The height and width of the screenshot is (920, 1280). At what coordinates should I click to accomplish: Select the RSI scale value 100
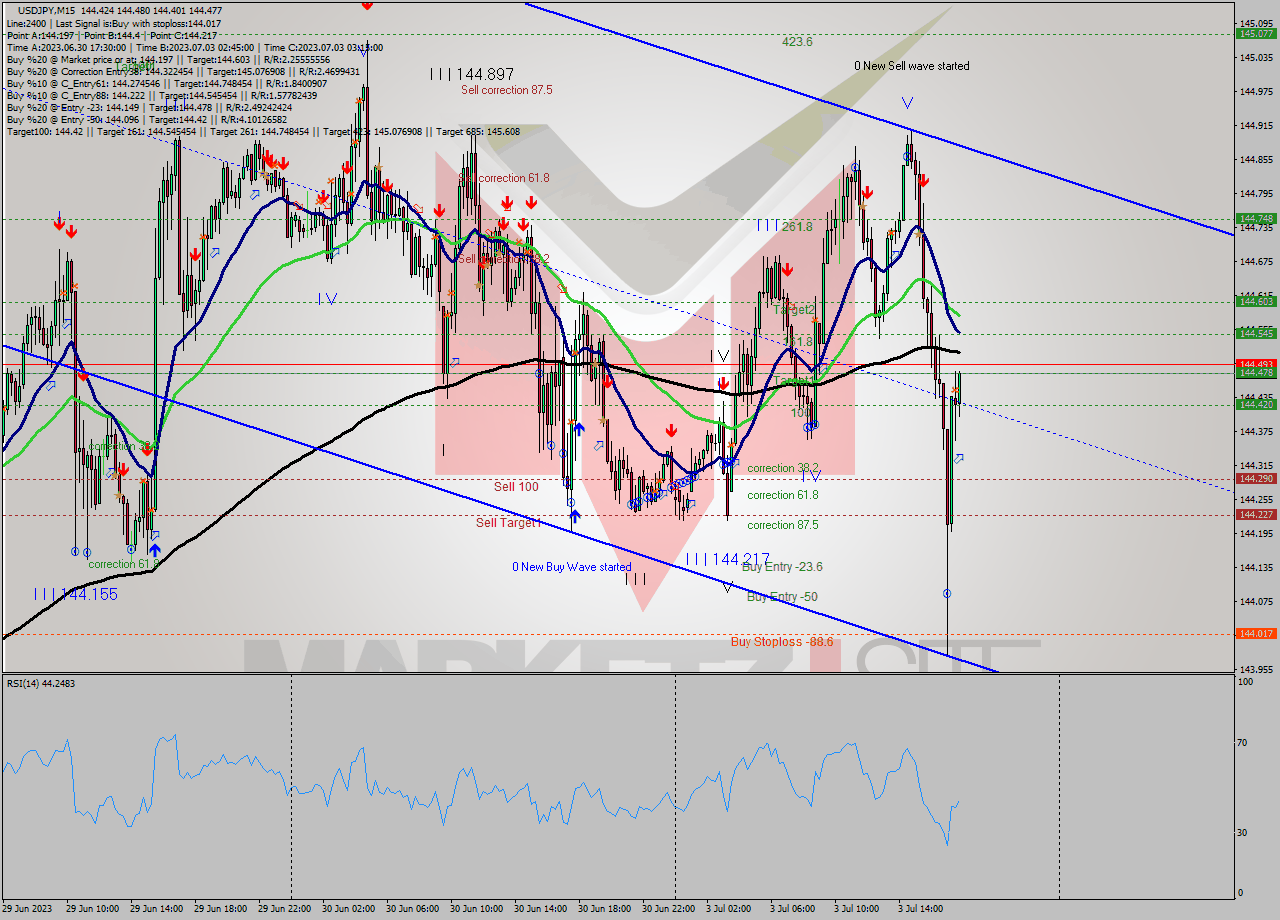point(1247,682)
